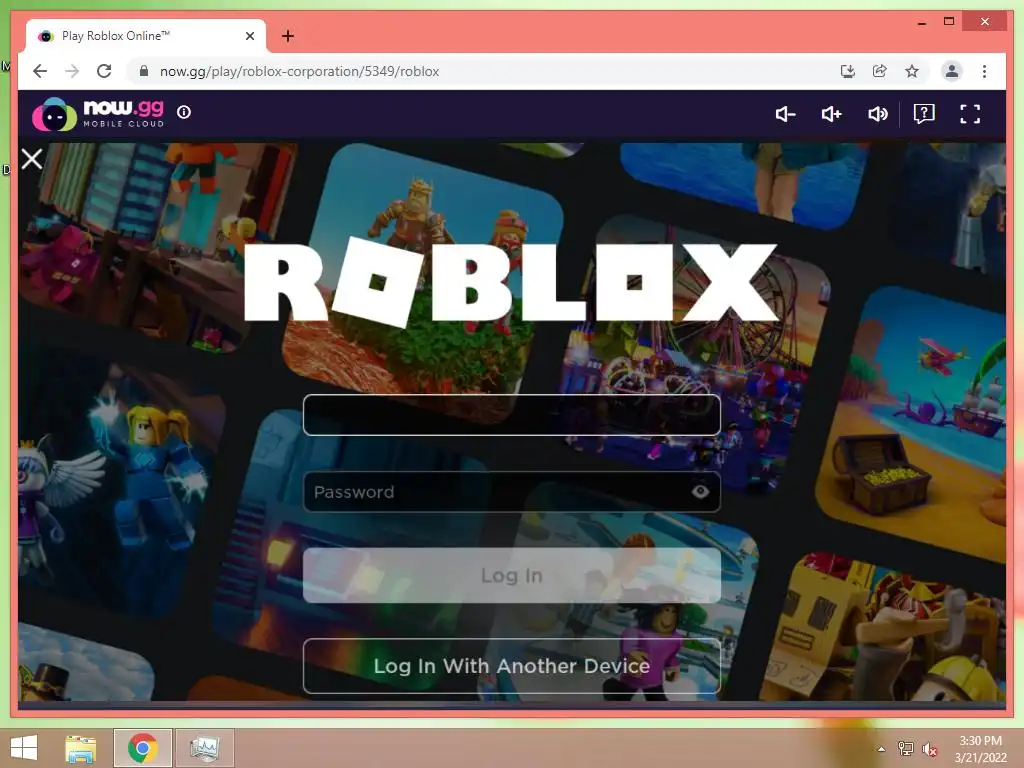This screenshot has height=768, width=1024.
Task: Go forward in Chrome
Action: (x=72, y=71)
